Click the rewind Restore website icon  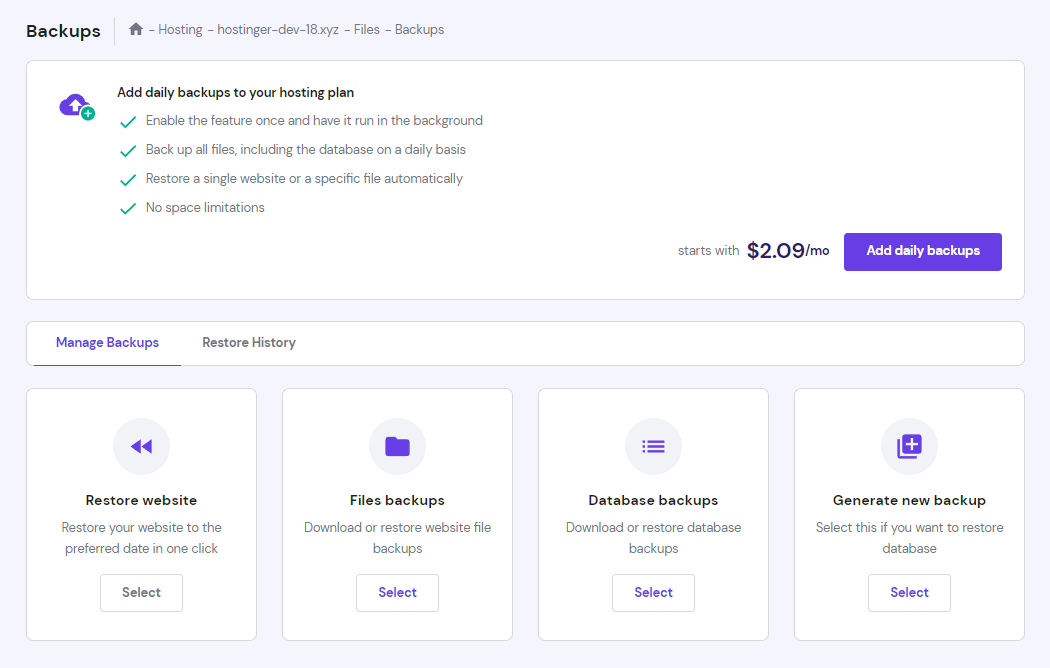click(141, 446)
